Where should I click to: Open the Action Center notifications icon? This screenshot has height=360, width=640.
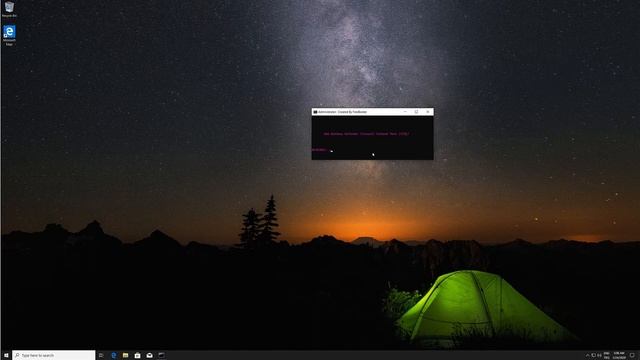632,356
